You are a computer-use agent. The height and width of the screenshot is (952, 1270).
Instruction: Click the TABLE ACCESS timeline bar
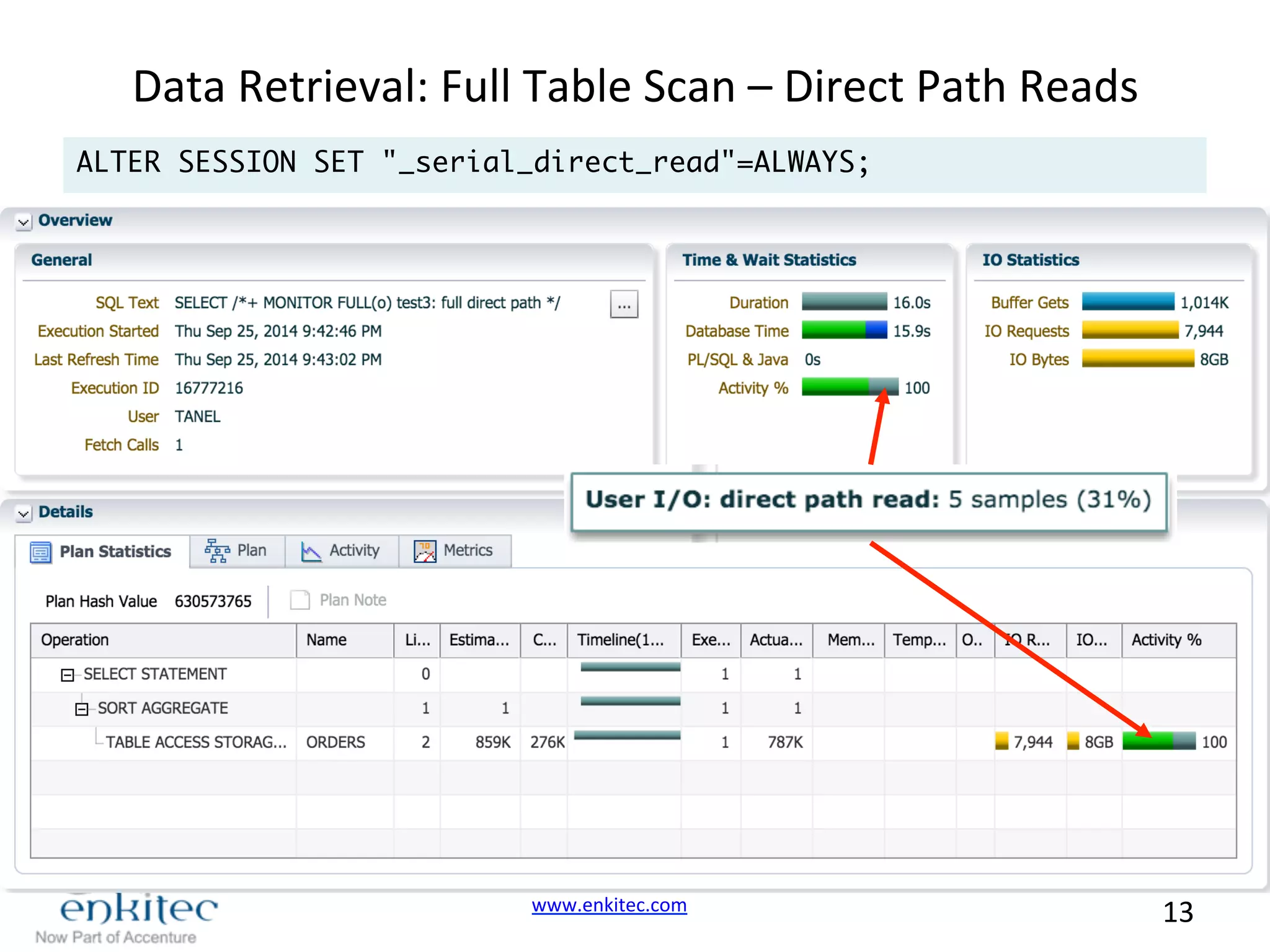(628, 736)
